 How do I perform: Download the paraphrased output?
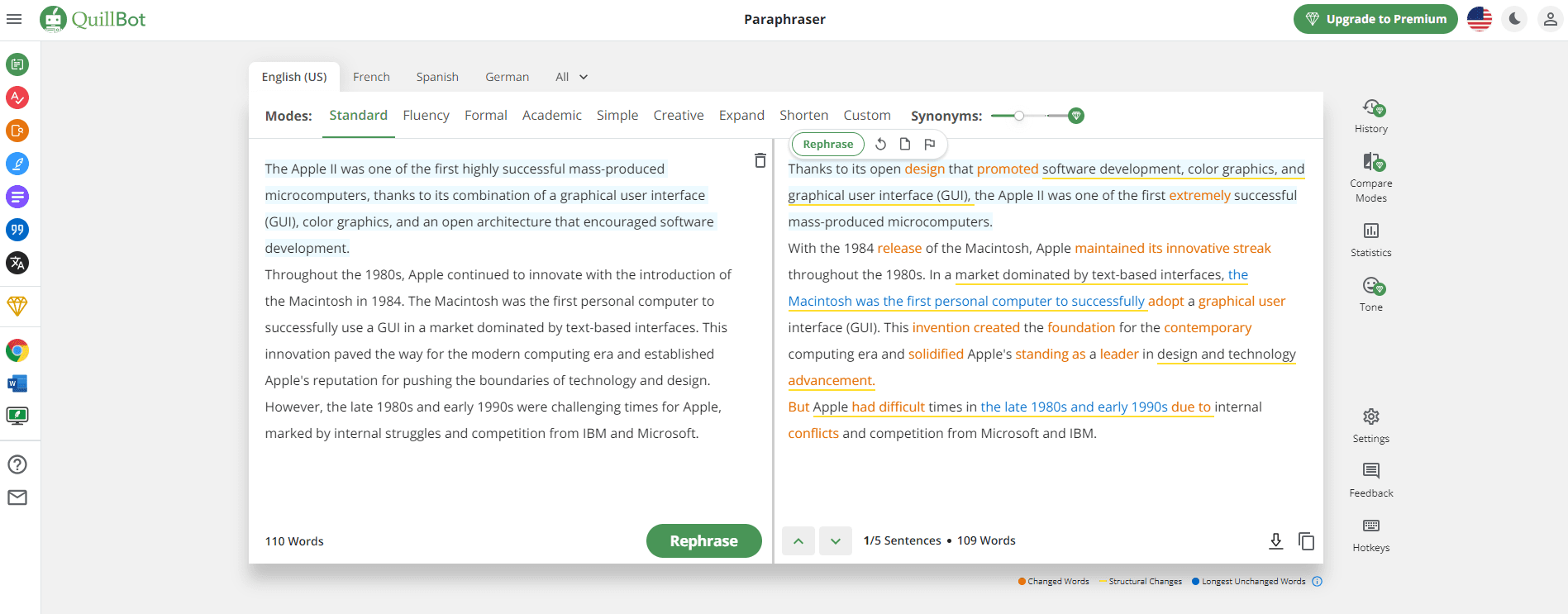1275,541
